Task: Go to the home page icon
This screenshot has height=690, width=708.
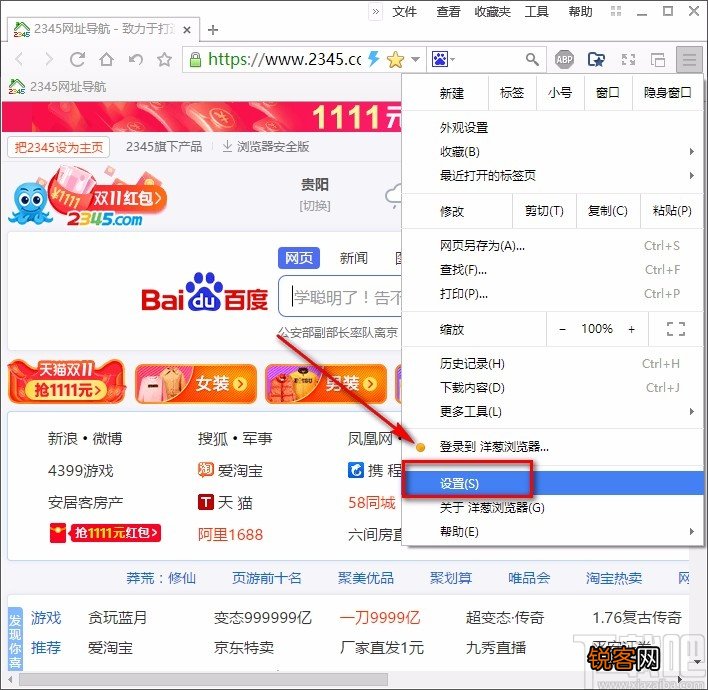Action: point(107,59)
